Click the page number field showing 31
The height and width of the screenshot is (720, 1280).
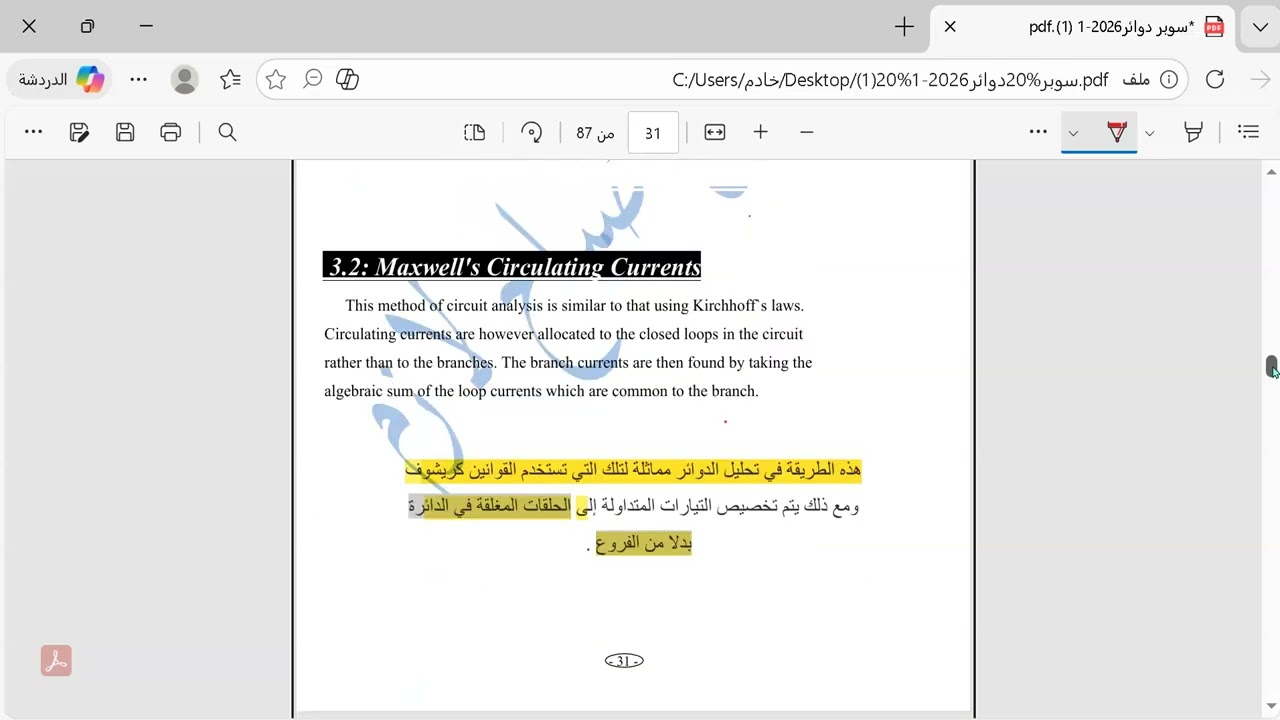pyautogui.click(x=653, y=133)
